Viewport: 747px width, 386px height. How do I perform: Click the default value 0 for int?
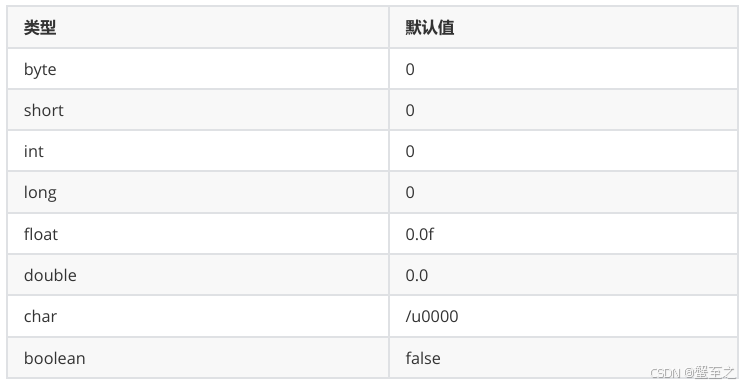point(410,151)
